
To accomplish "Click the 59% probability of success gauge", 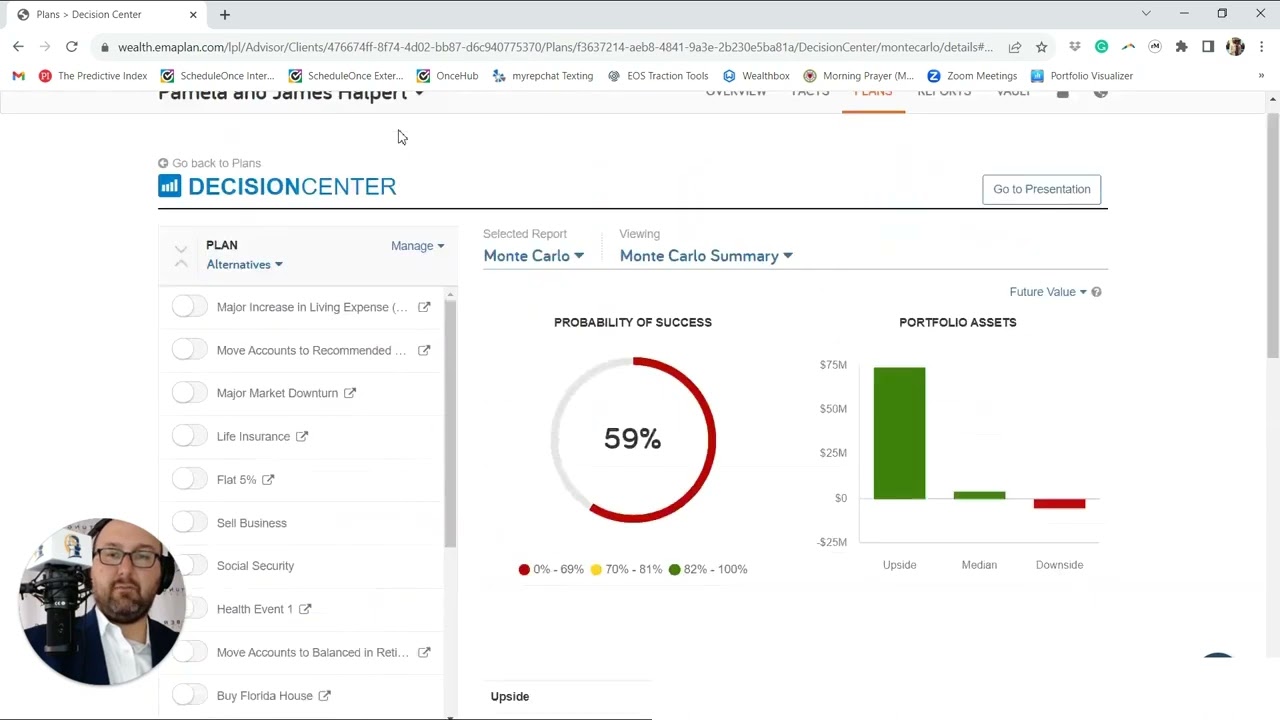I will (x=633, y=439).
